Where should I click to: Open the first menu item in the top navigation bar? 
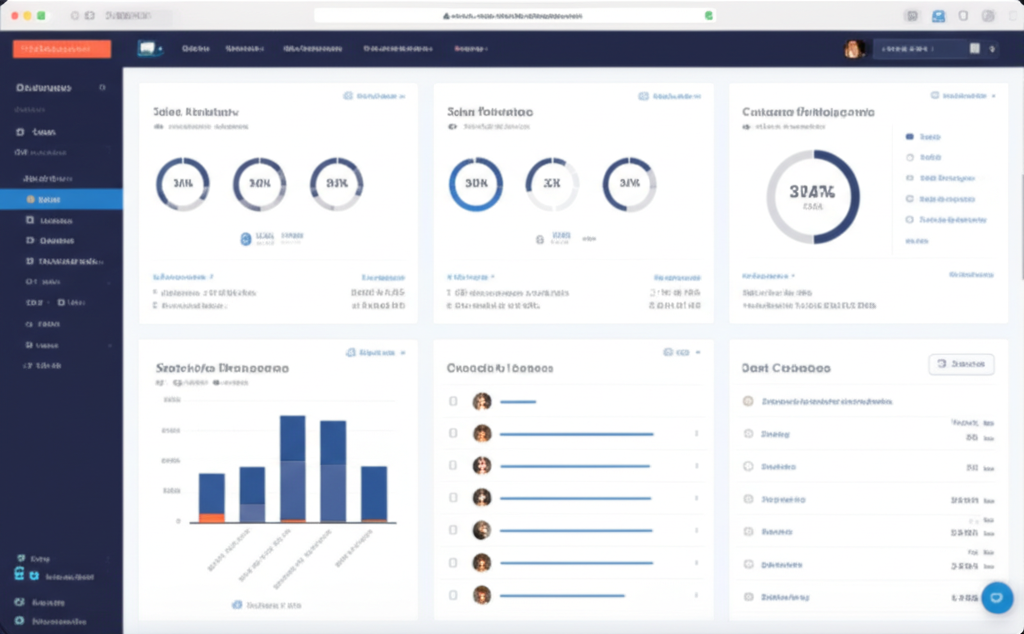pyautogui.click(x=195, y=48)
